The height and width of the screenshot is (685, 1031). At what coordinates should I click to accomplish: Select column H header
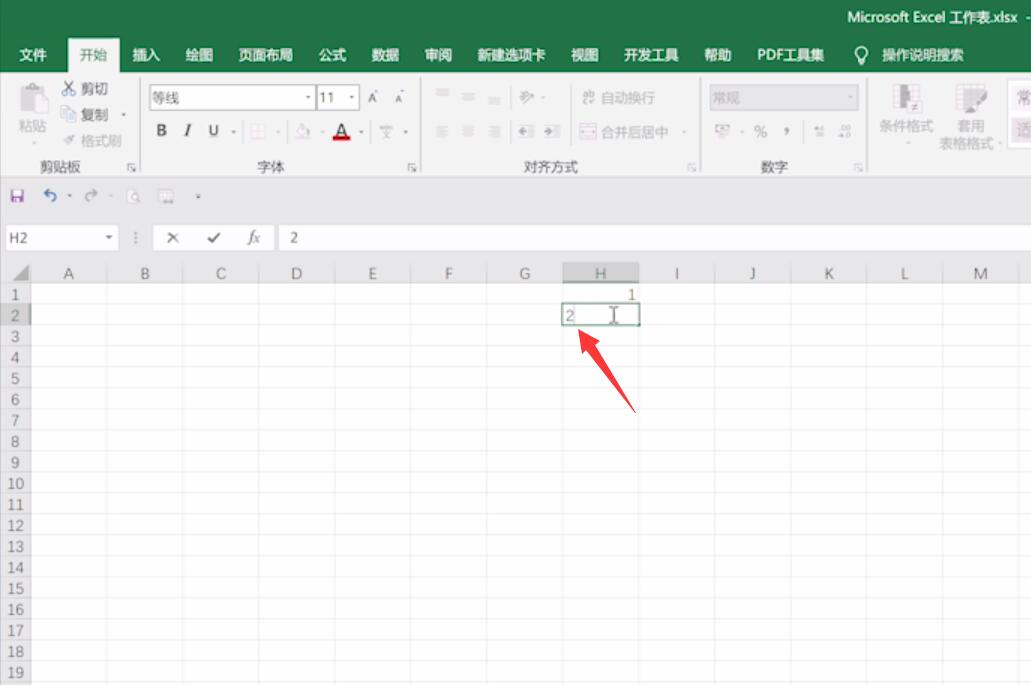600,273
